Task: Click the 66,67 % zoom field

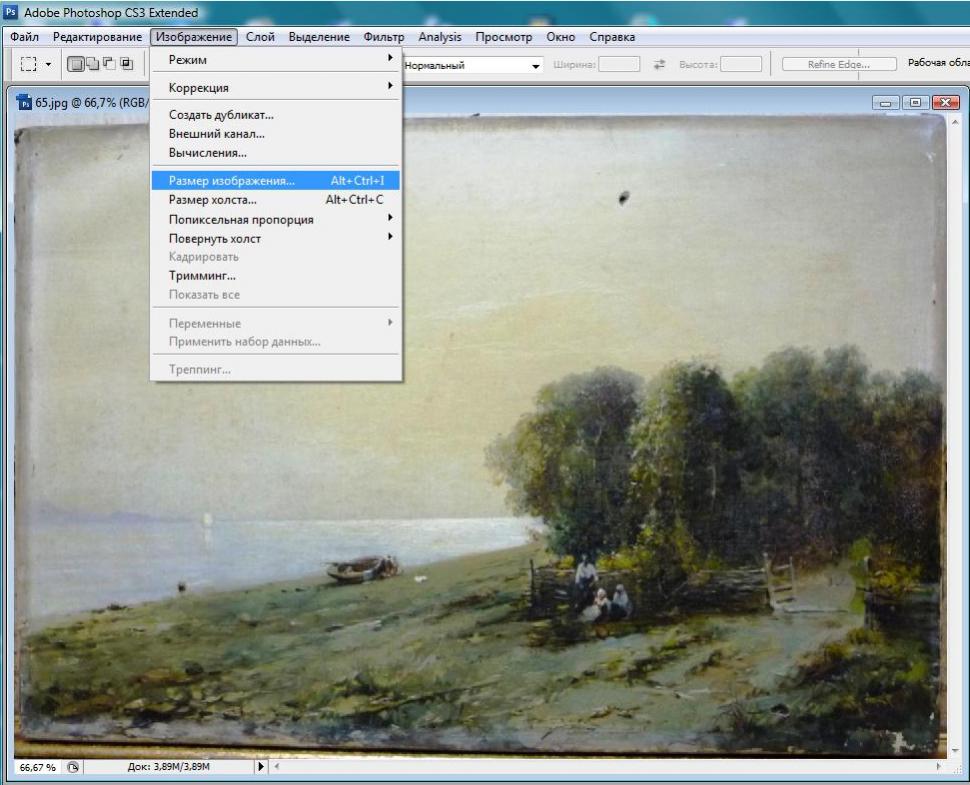Action: [37, 767]
